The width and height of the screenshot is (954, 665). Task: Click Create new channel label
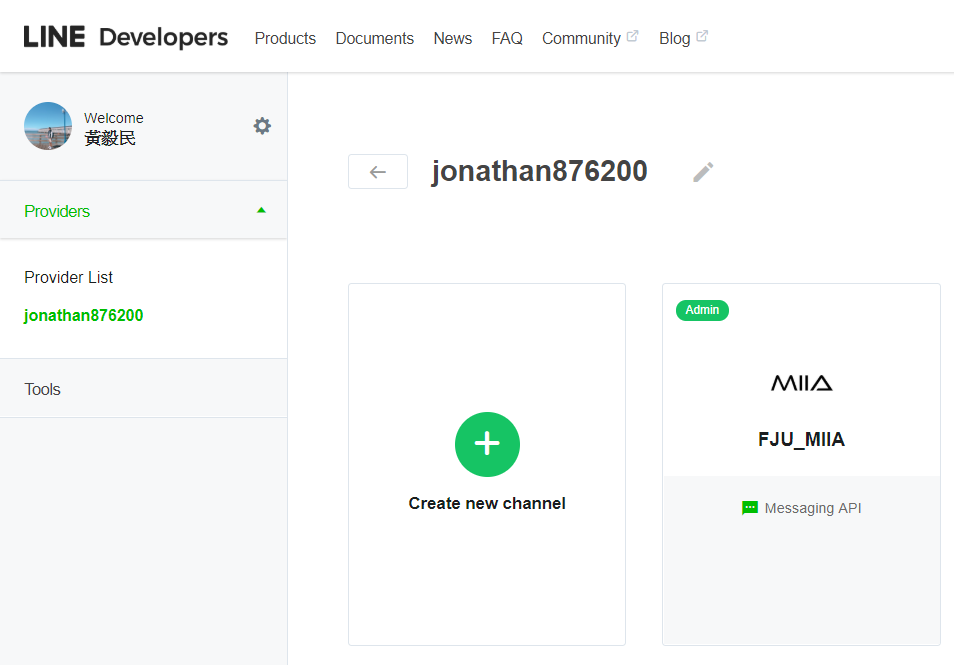(x=487, y=503)
